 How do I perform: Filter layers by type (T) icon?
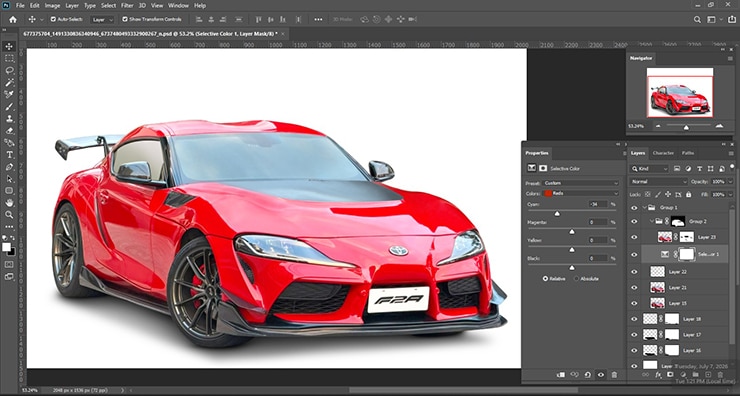pos(699,169)
